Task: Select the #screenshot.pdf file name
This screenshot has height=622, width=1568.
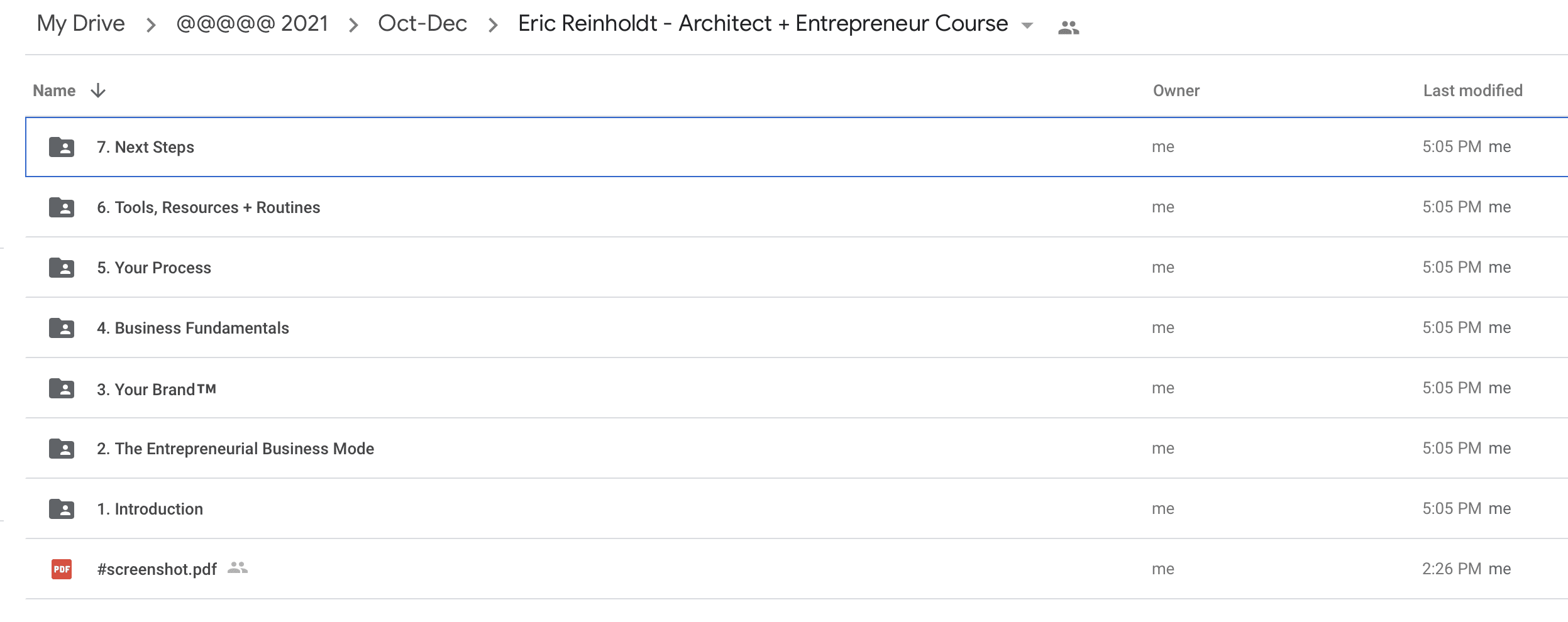Action: click(157, 569)
